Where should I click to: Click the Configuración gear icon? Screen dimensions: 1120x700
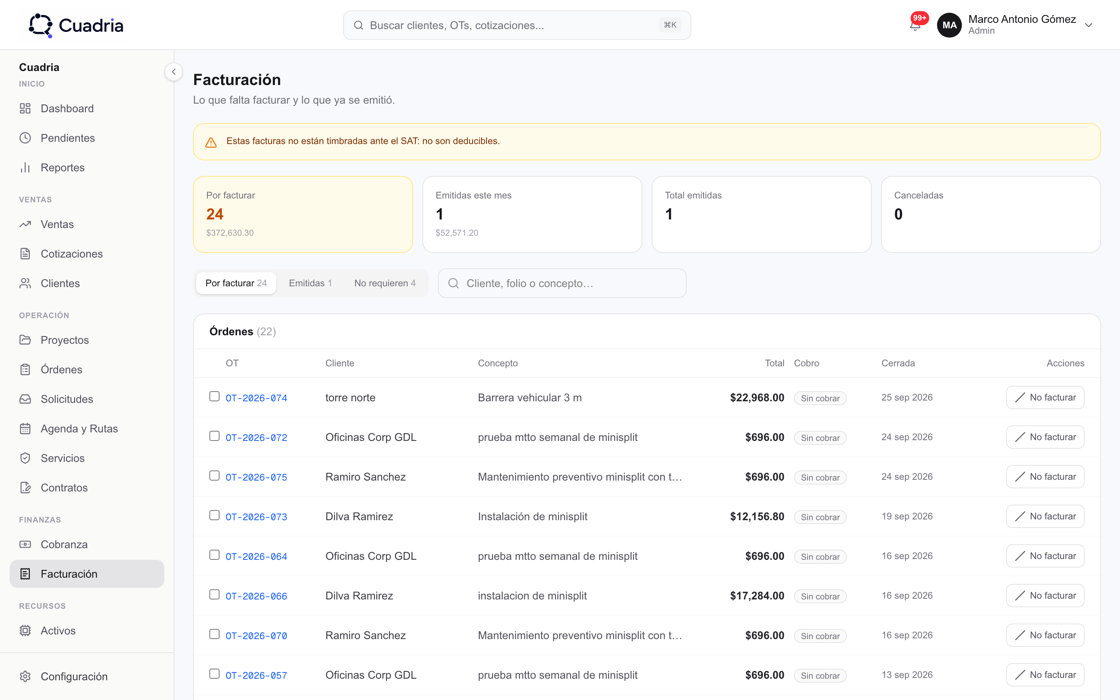[25, 676]
